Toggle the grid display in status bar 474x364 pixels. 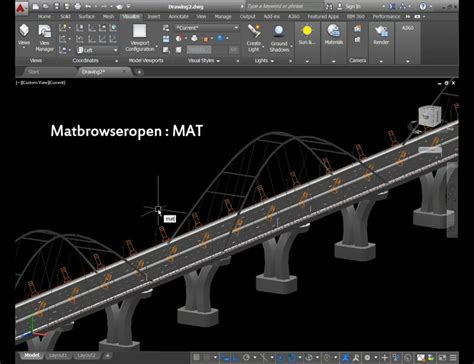196,357
